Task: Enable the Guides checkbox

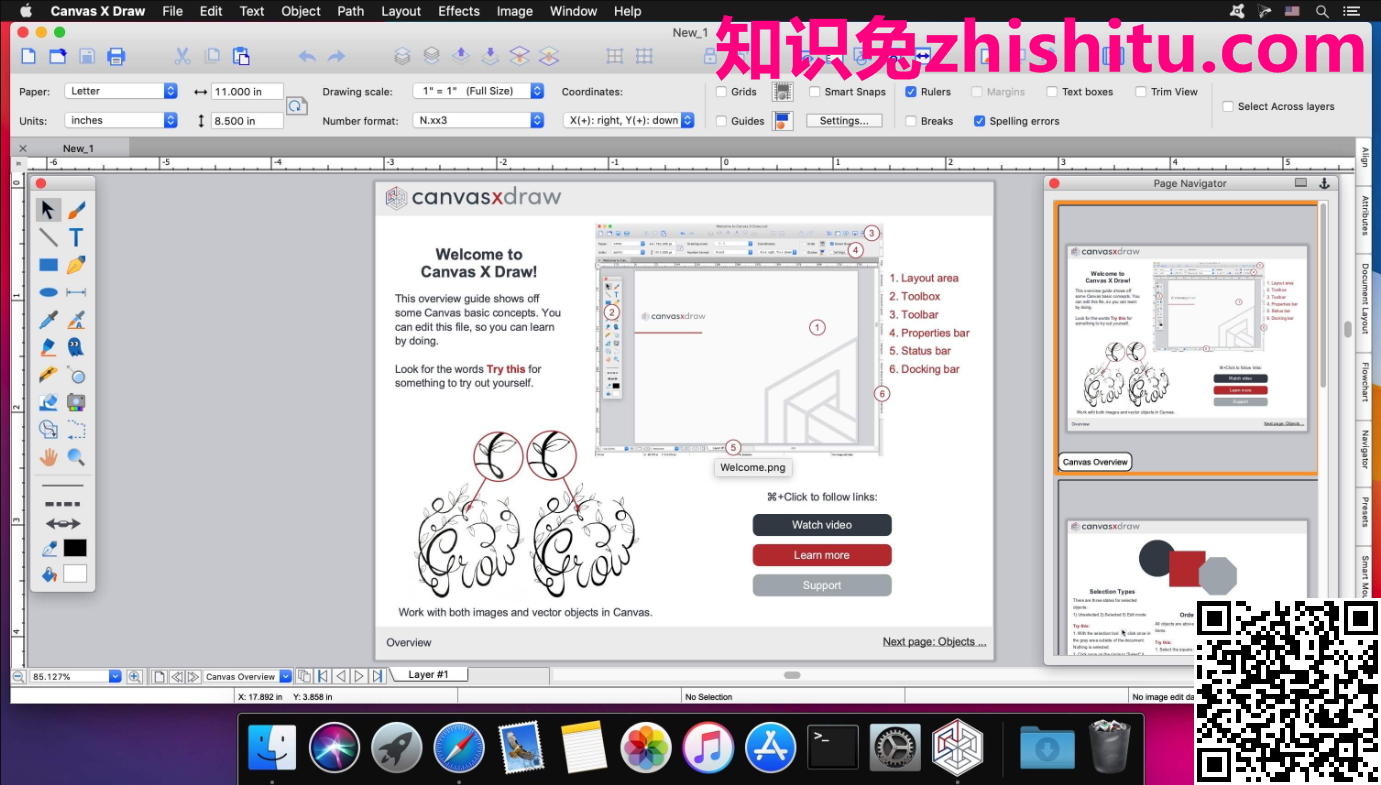Action: (x=722, y=121)
